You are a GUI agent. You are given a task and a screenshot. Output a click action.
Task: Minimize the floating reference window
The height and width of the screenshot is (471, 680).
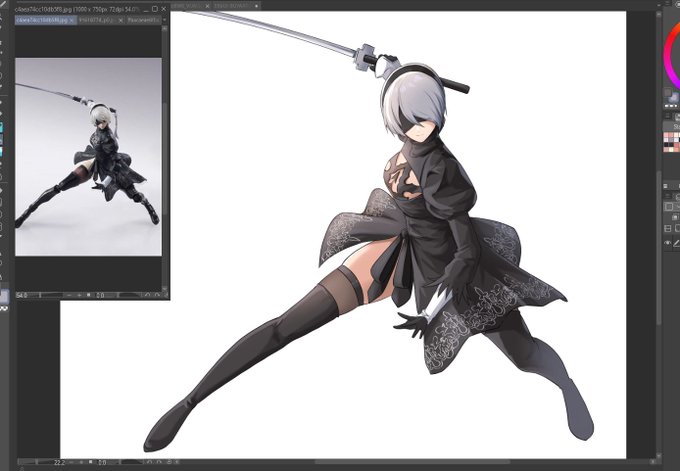[x=146, y=9]
